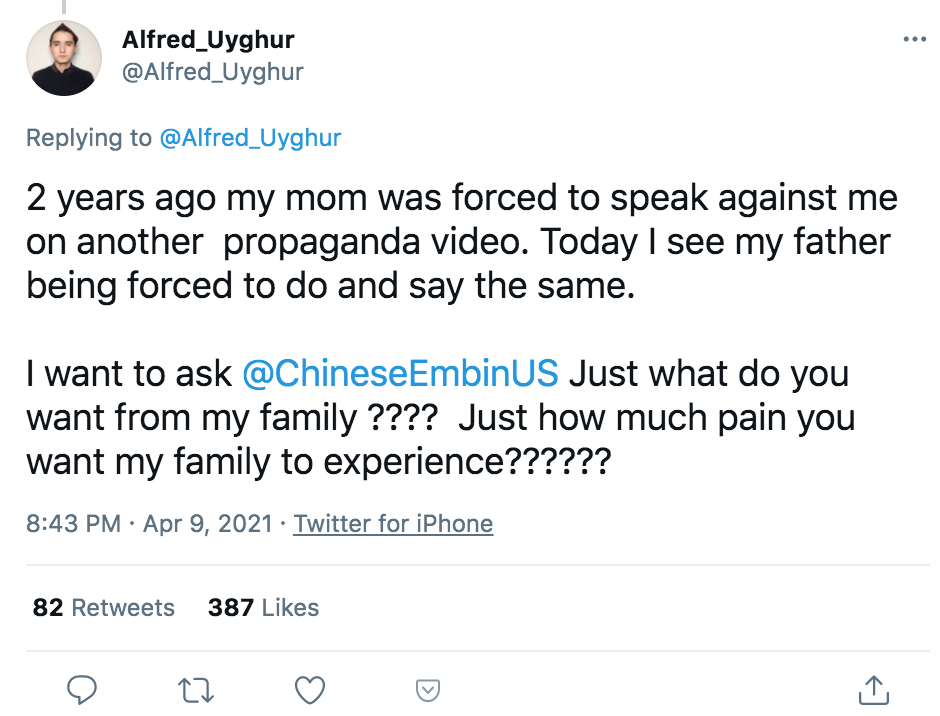View the 387 Likes list
This screenshot has width=940, height=716.
click(263, 607)
